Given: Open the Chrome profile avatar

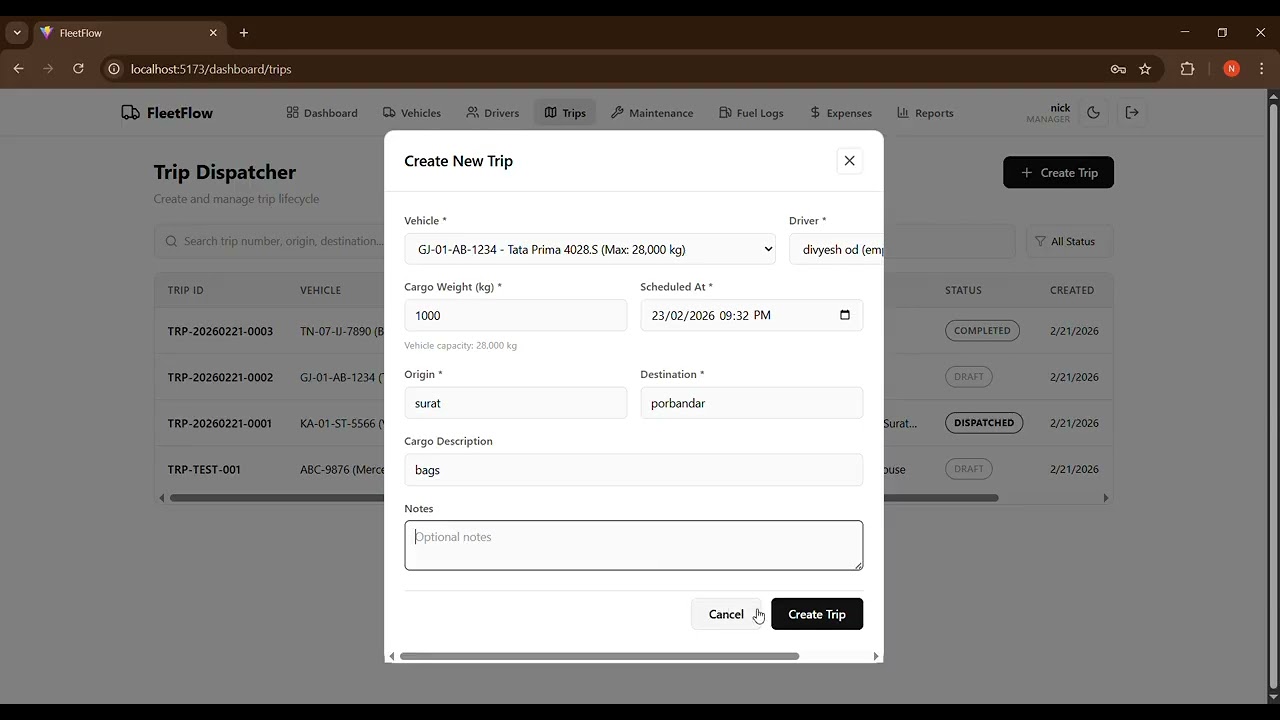Looking at the screenshot, I should point(1231,69).
